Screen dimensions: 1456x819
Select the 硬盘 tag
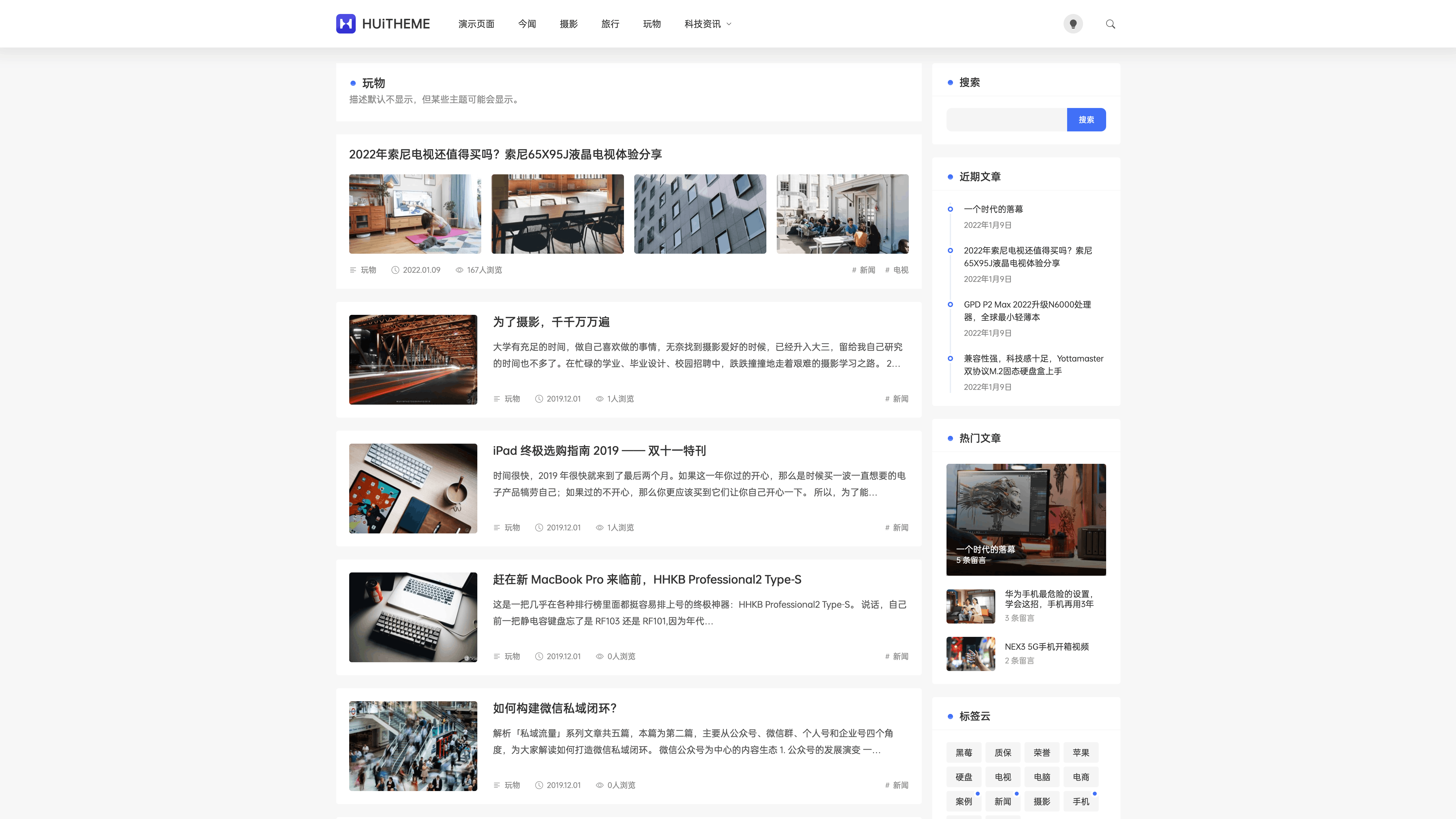tap(964, 777)
